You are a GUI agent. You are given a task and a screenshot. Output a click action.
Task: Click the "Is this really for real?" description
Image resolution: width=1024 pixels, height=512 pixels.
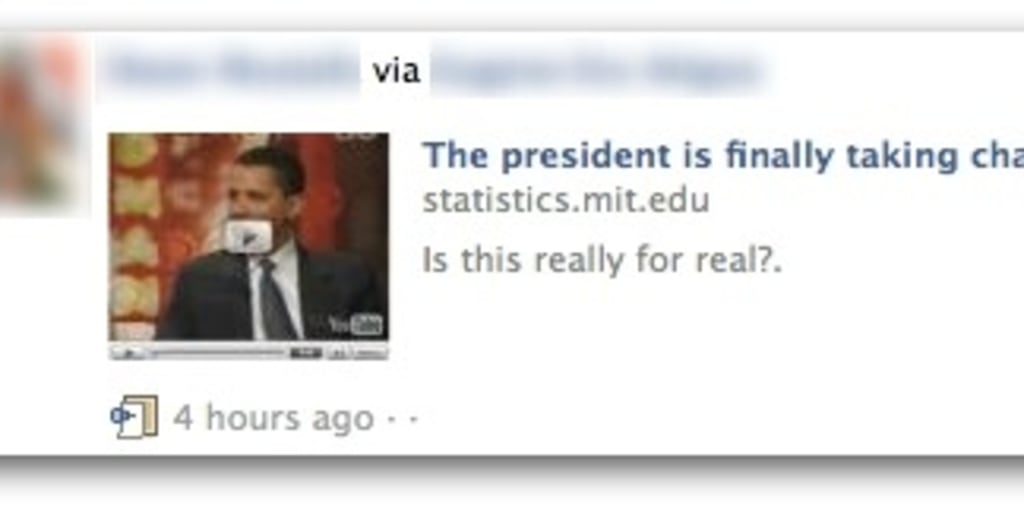[601, 261]
